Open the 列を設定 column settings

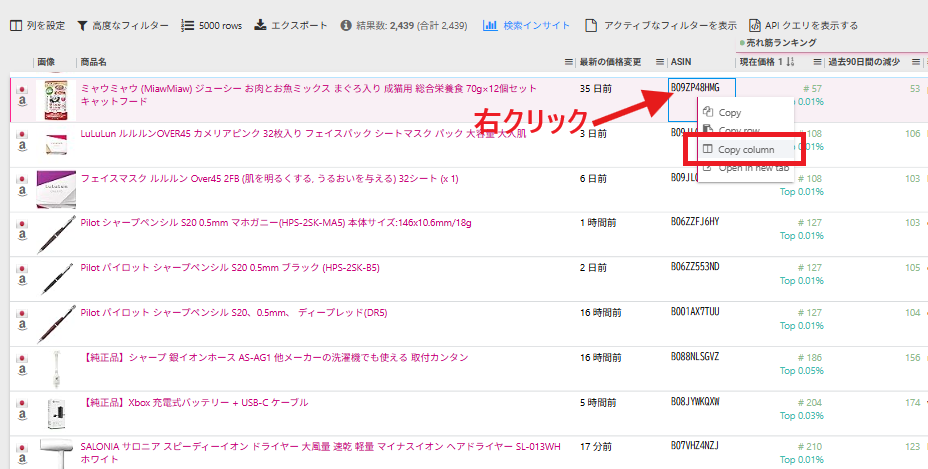pyautogui.click(x=37, y=24)
